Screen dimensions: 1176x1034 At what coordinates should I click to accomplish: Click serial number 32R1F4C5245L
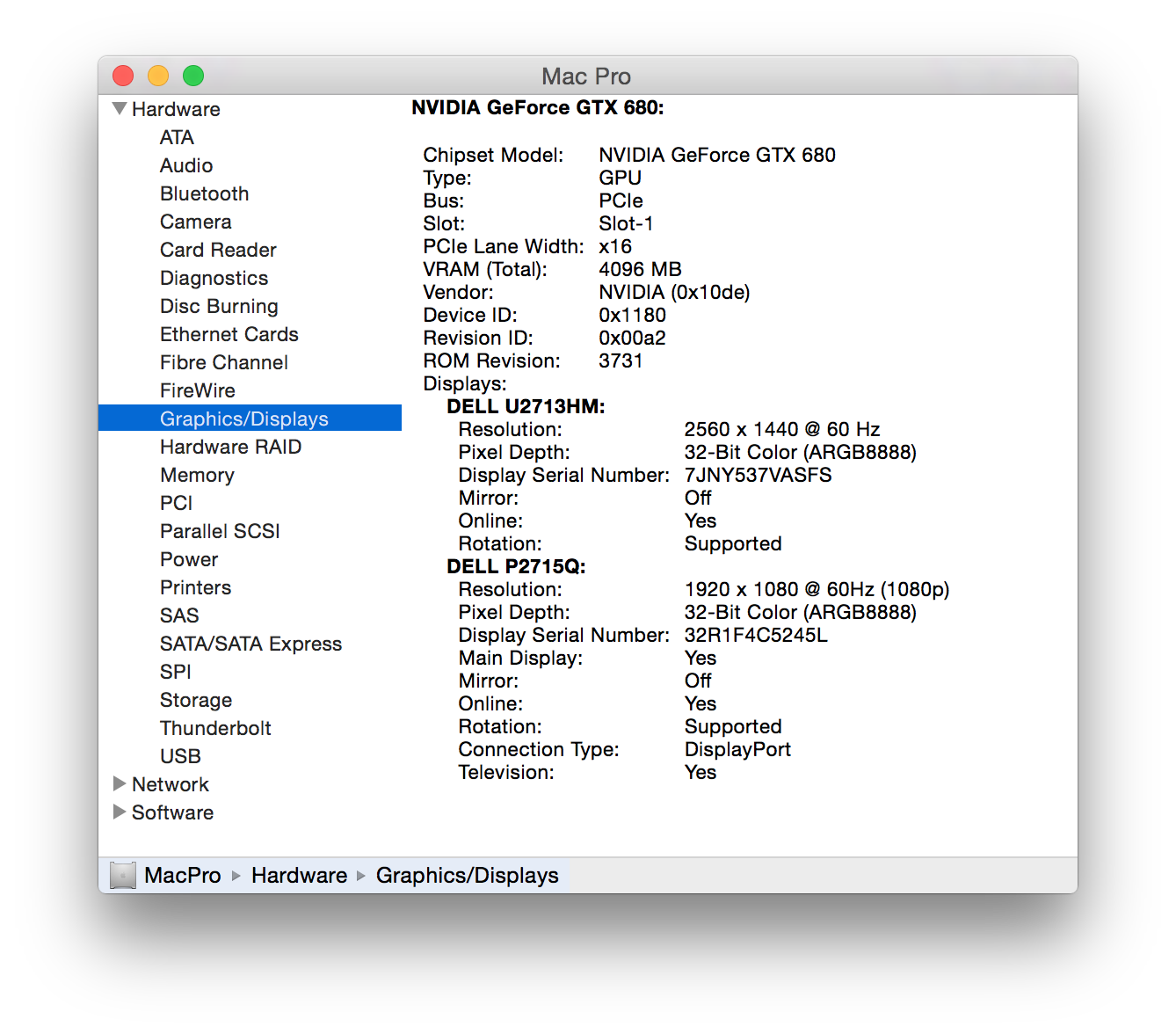756,635
